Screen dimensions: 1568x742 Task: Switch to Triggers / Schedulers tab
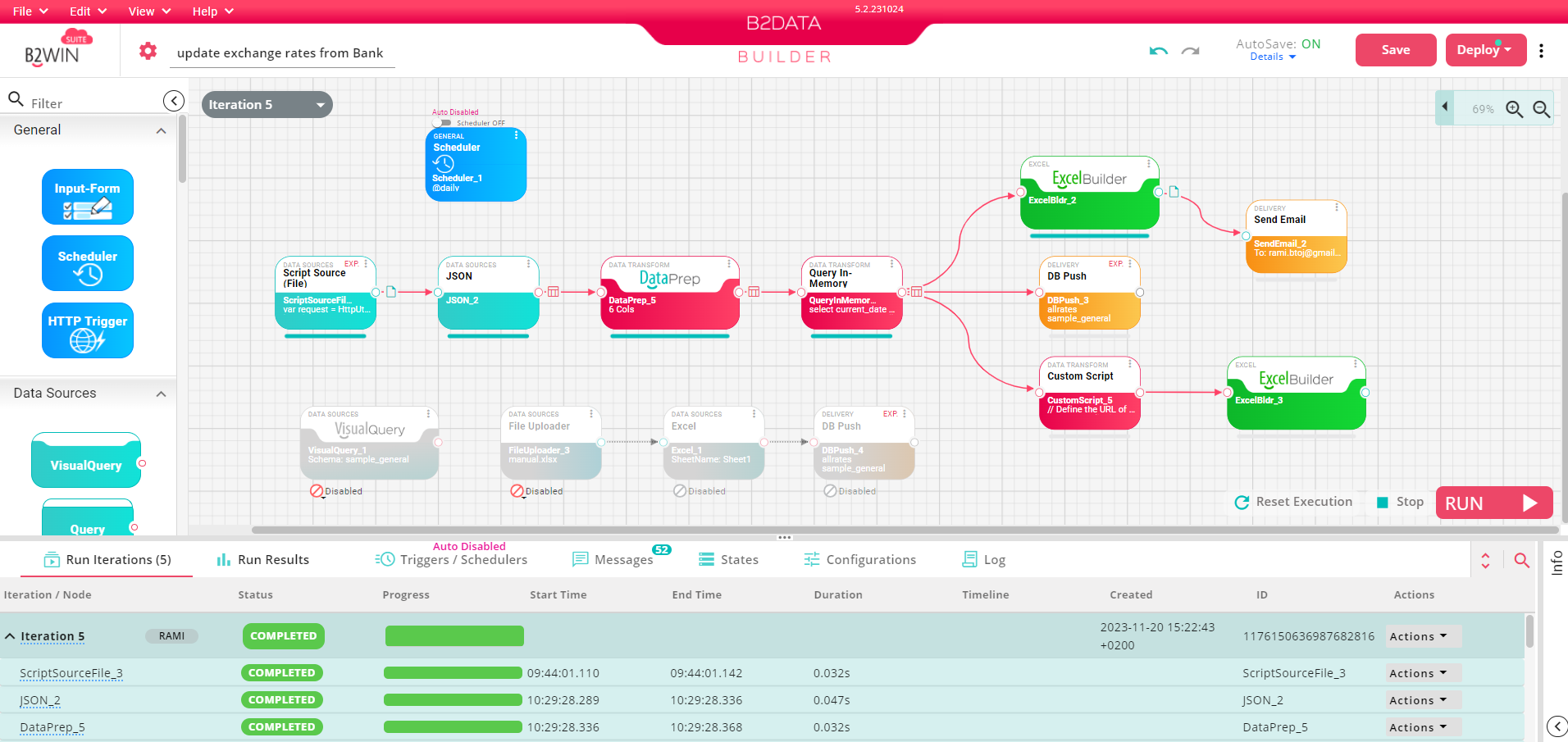(x=451, y=560)
